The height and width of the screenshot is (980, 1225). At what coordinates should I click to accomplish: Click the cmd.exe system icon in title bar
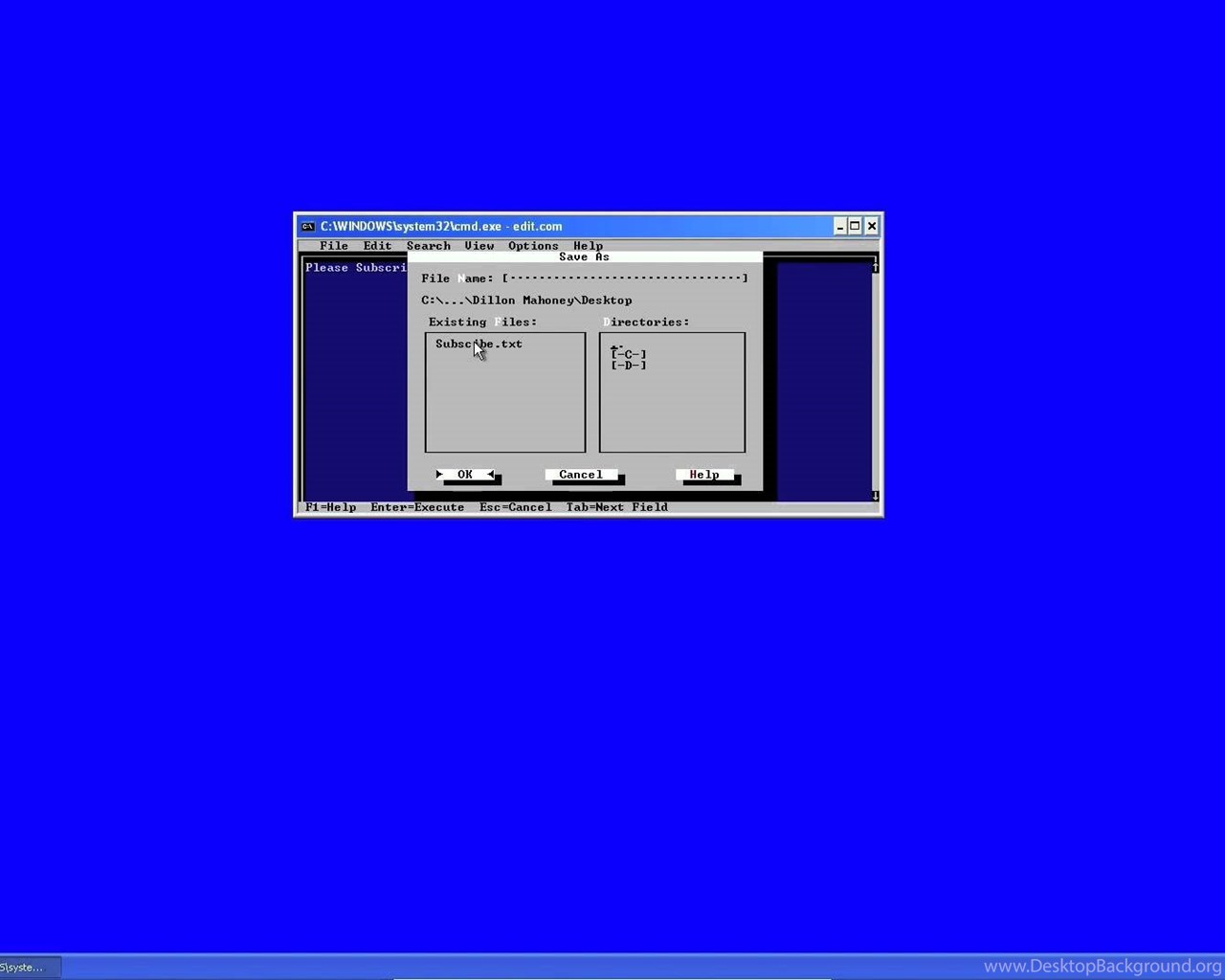307,227
